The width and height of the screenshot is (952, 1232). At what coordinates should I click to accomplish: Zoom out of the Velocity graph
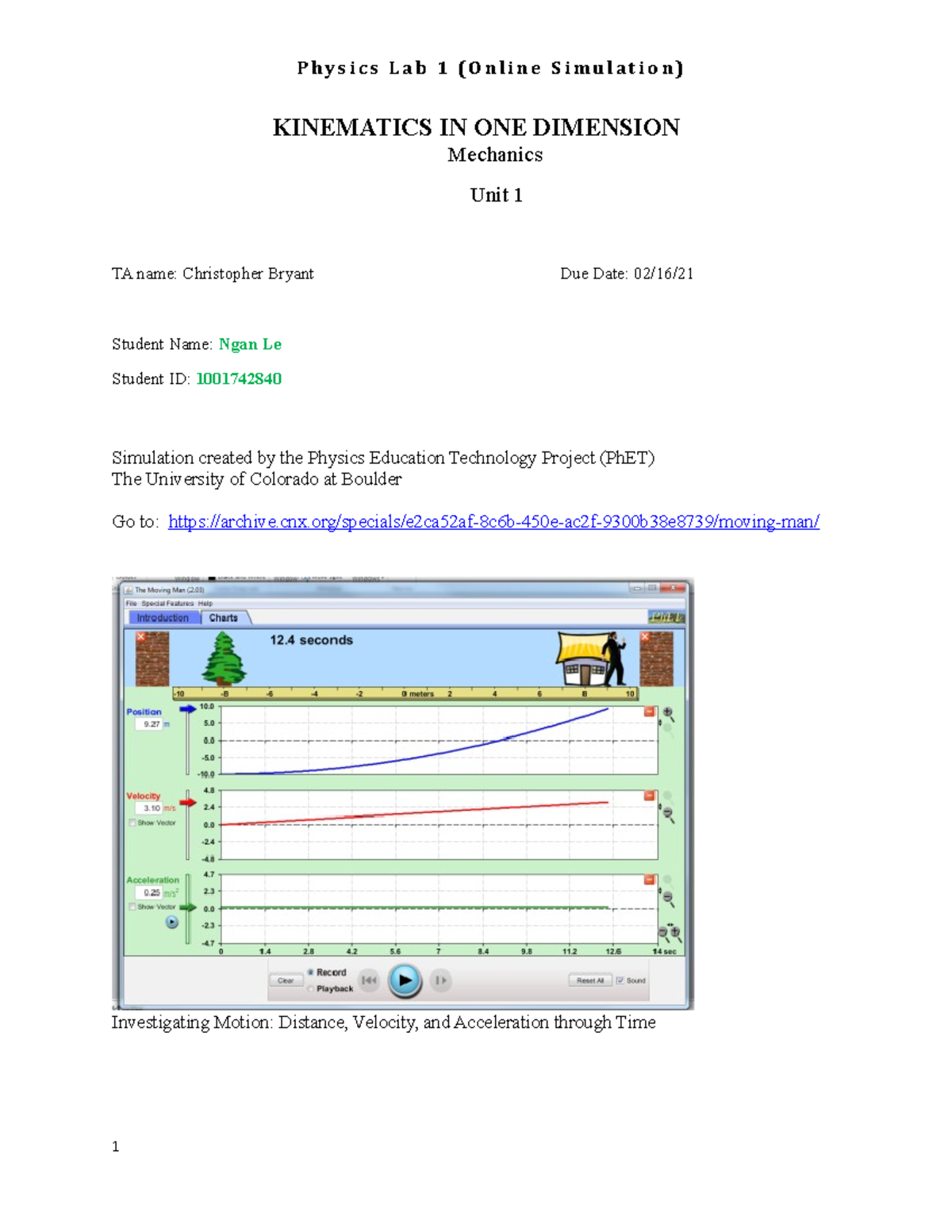669,812
